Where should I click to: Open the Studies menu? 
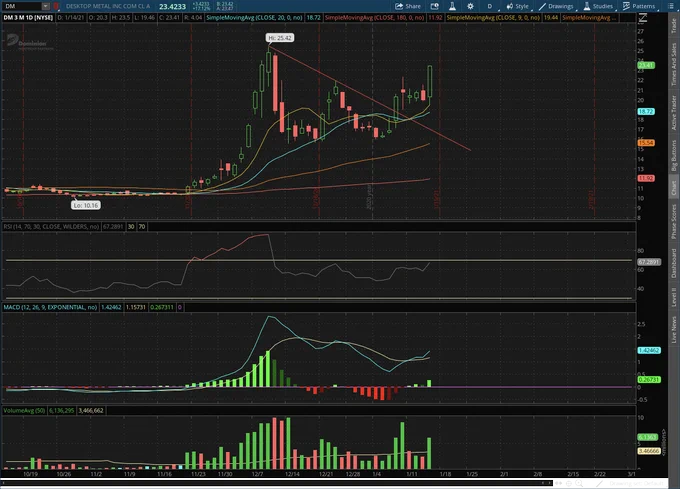(x=598, y=6)
